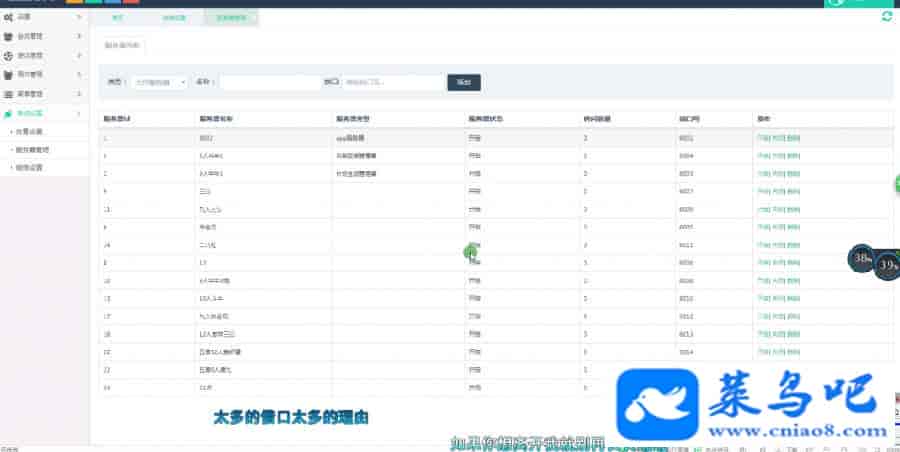Select the active third tab in tab bar
900x452 pixels.
pos(231,18)
